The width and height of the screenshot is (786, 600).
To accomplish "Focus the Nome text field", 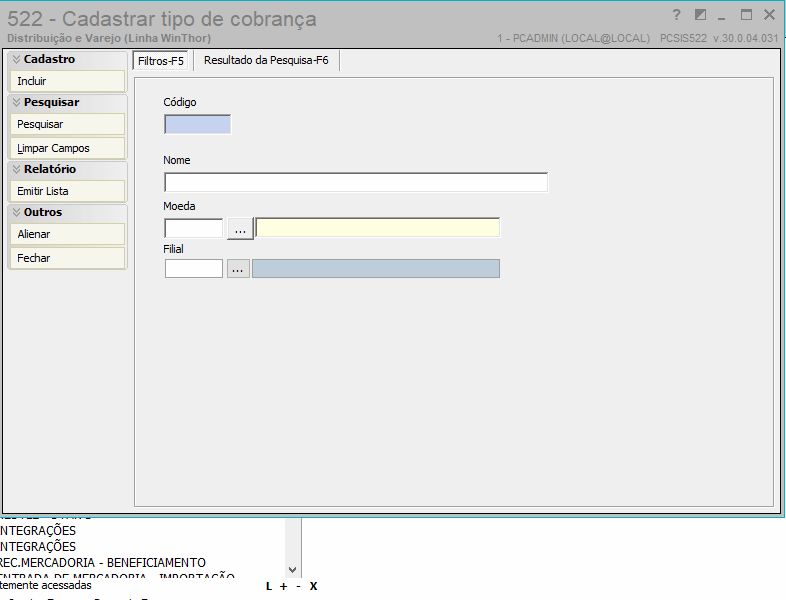I will 356,182.
